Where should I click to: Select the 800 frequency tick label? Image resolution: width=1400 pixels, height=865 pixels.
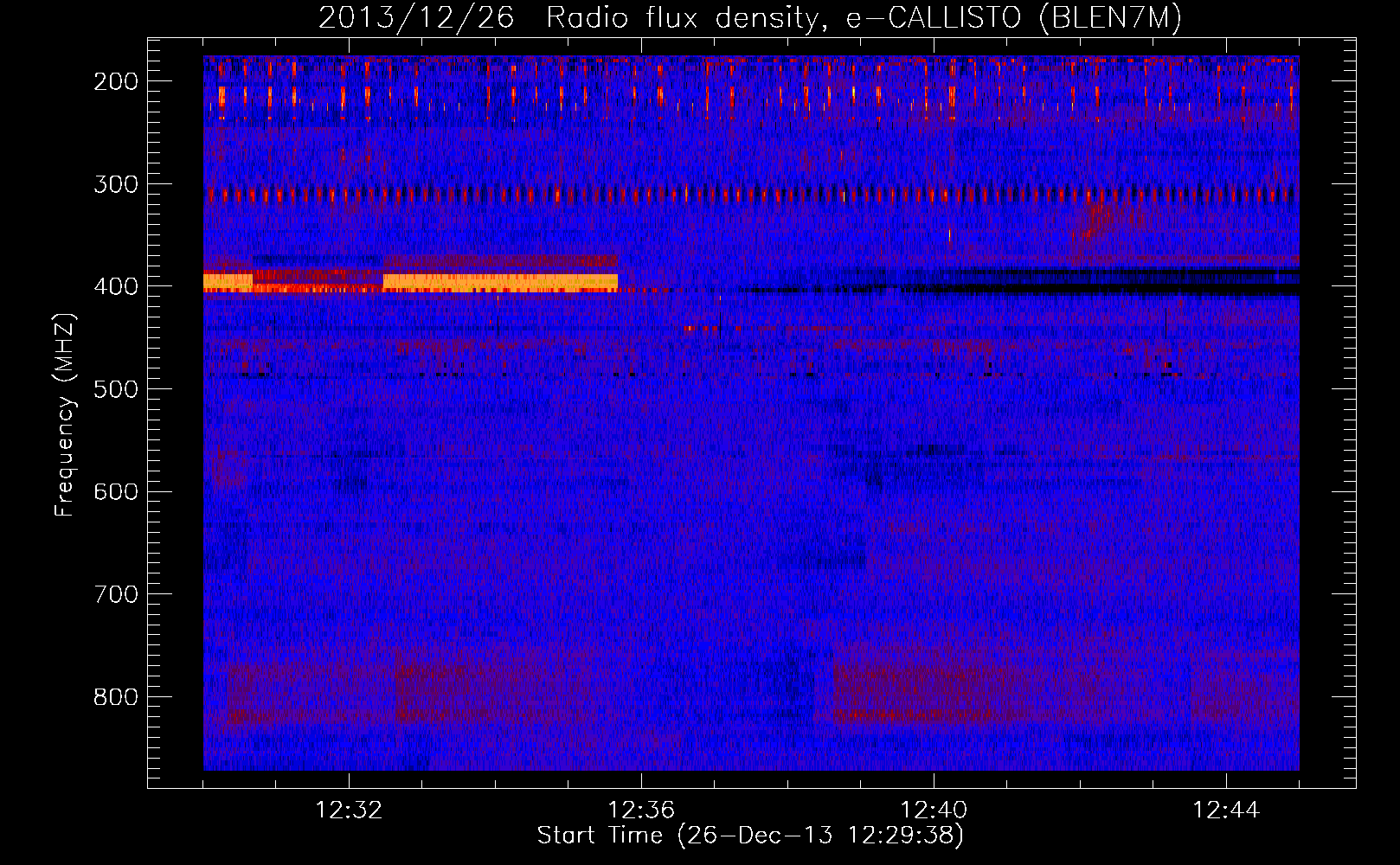(116, 697)
